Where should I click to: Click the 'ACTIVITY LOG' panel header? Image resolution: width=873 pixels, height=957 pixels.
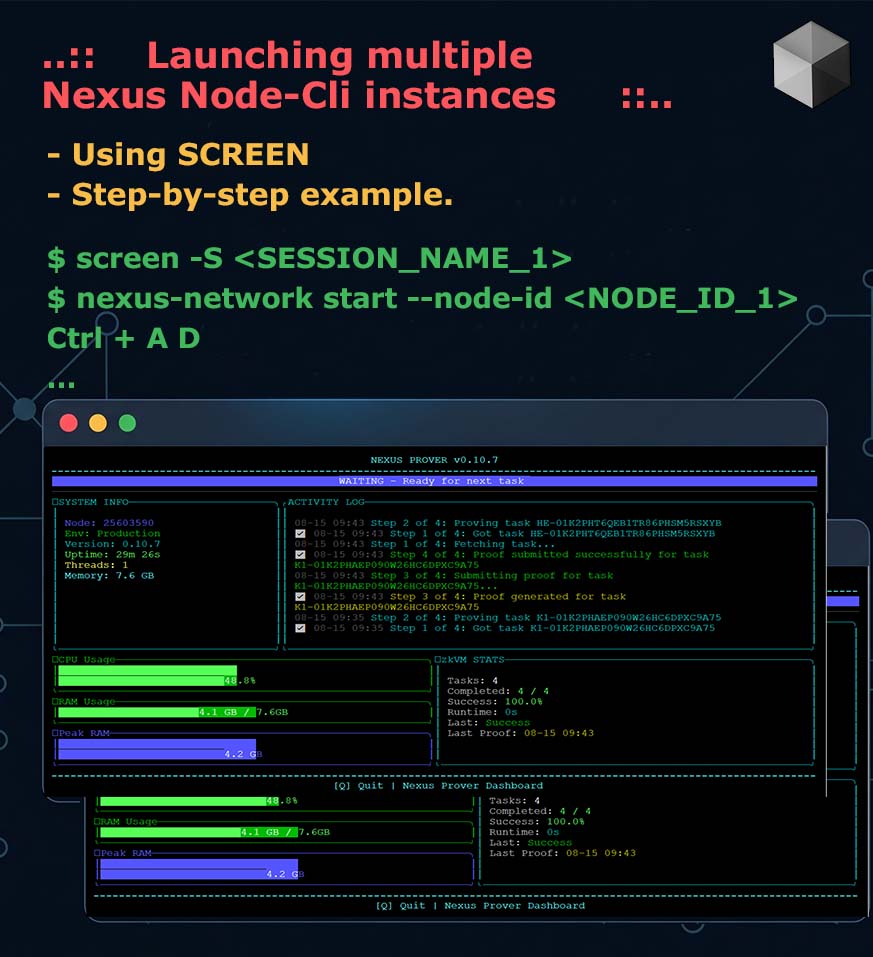326,502
